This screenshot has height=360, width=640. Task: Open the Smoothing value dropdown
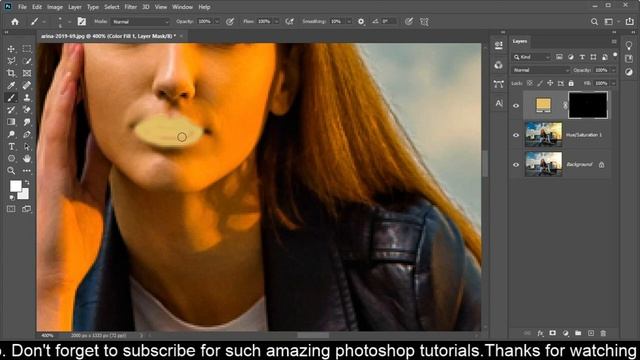click(349, 22)
